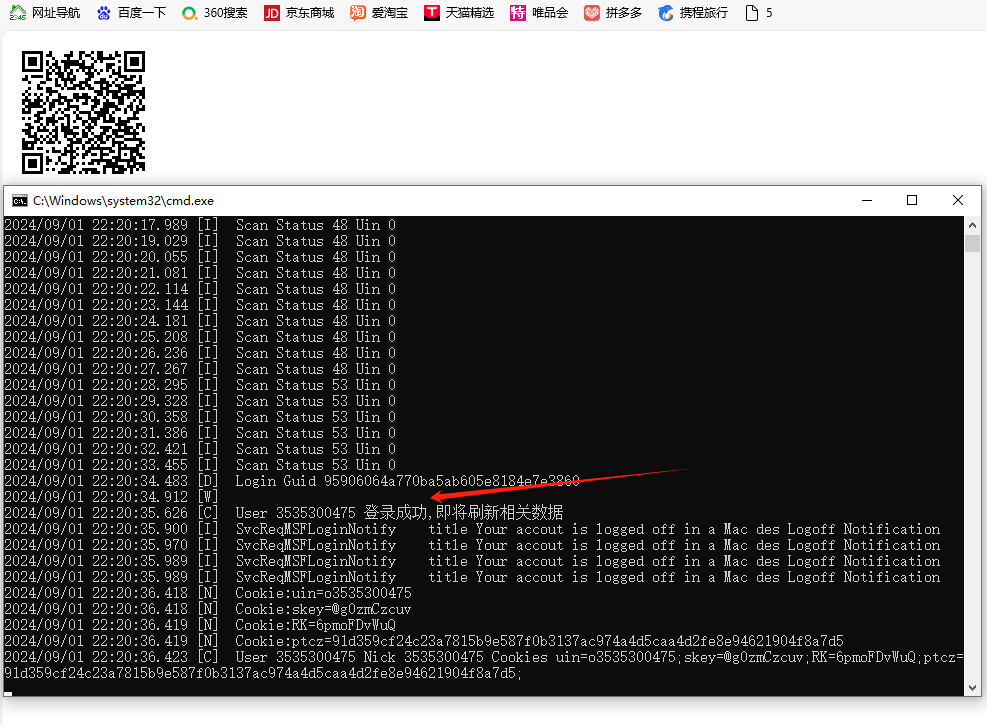987x725 pixels.
Task: Minimize the cmd.exe window
Action: point(866,200)
